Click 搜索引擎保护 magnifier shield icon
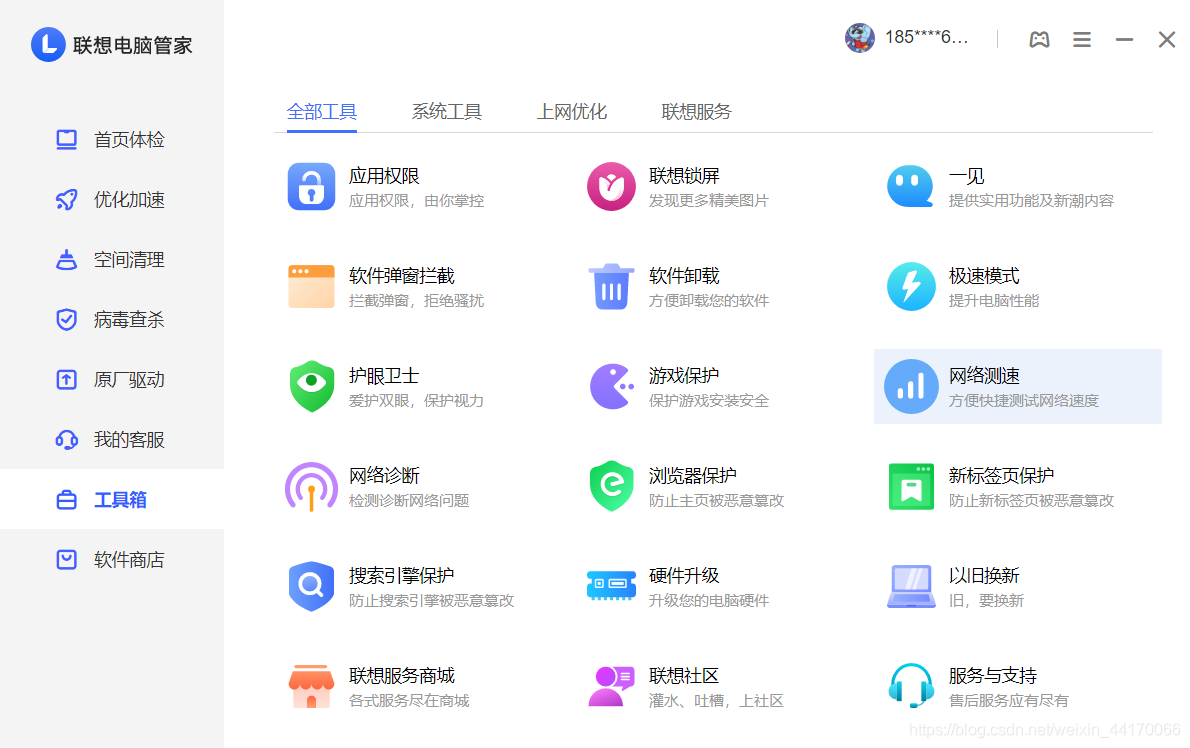This screenshot has height=748, width=1190. click(311, 586)
